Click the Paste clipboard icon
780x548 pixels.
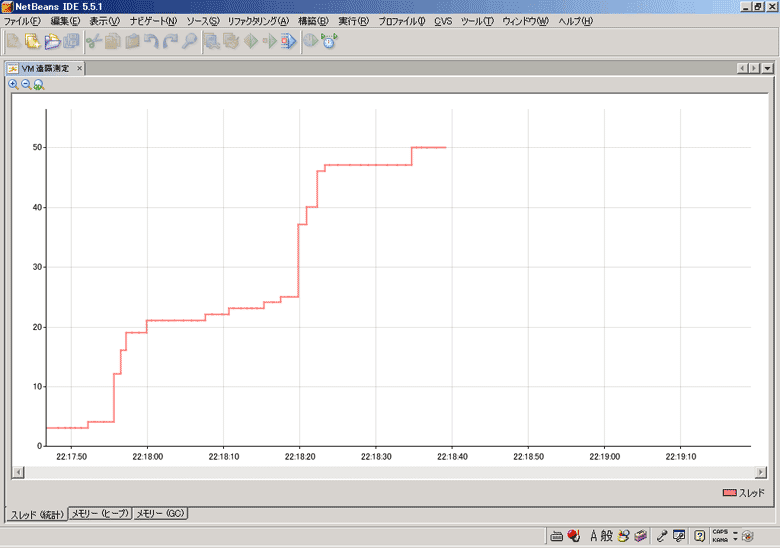[132, 41]
